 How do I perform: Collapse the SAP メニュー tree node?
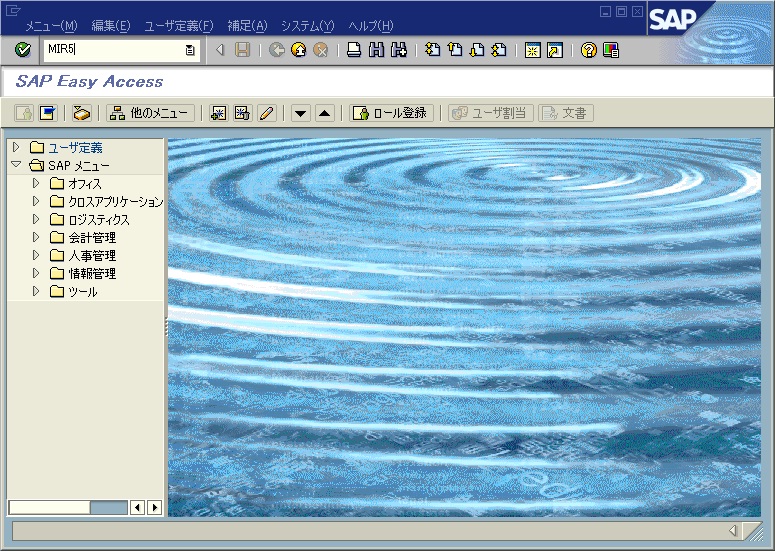pyautogui.click(x=16, y=165)
